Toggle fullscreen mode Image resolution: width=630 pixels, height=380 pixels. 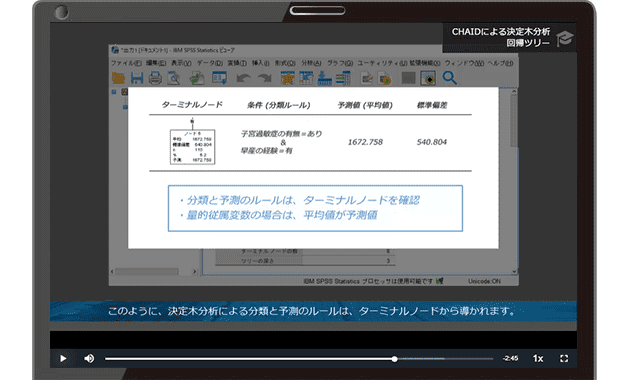pyautogui.click(x=564, y=358)
